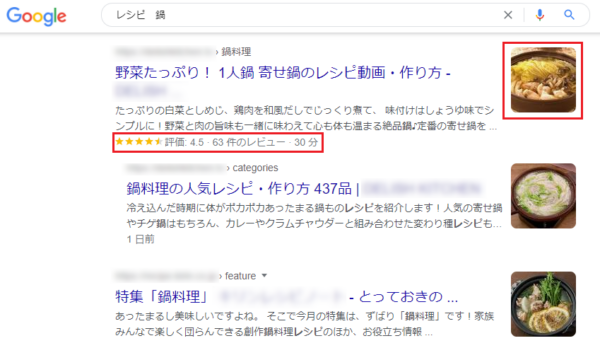Open the 特集「鍋料理」 result title
Image resolution: width=600 pixels, height=360 pixels.
[162, 296]
